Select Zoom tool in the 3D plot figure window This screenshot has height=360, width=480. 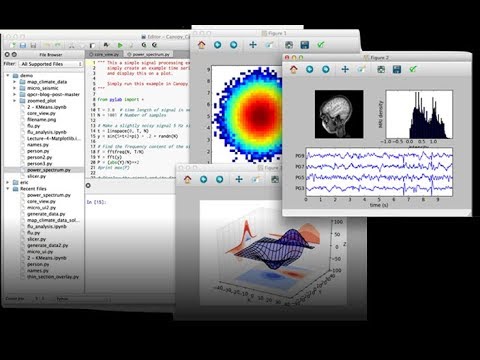pos(255,179)
